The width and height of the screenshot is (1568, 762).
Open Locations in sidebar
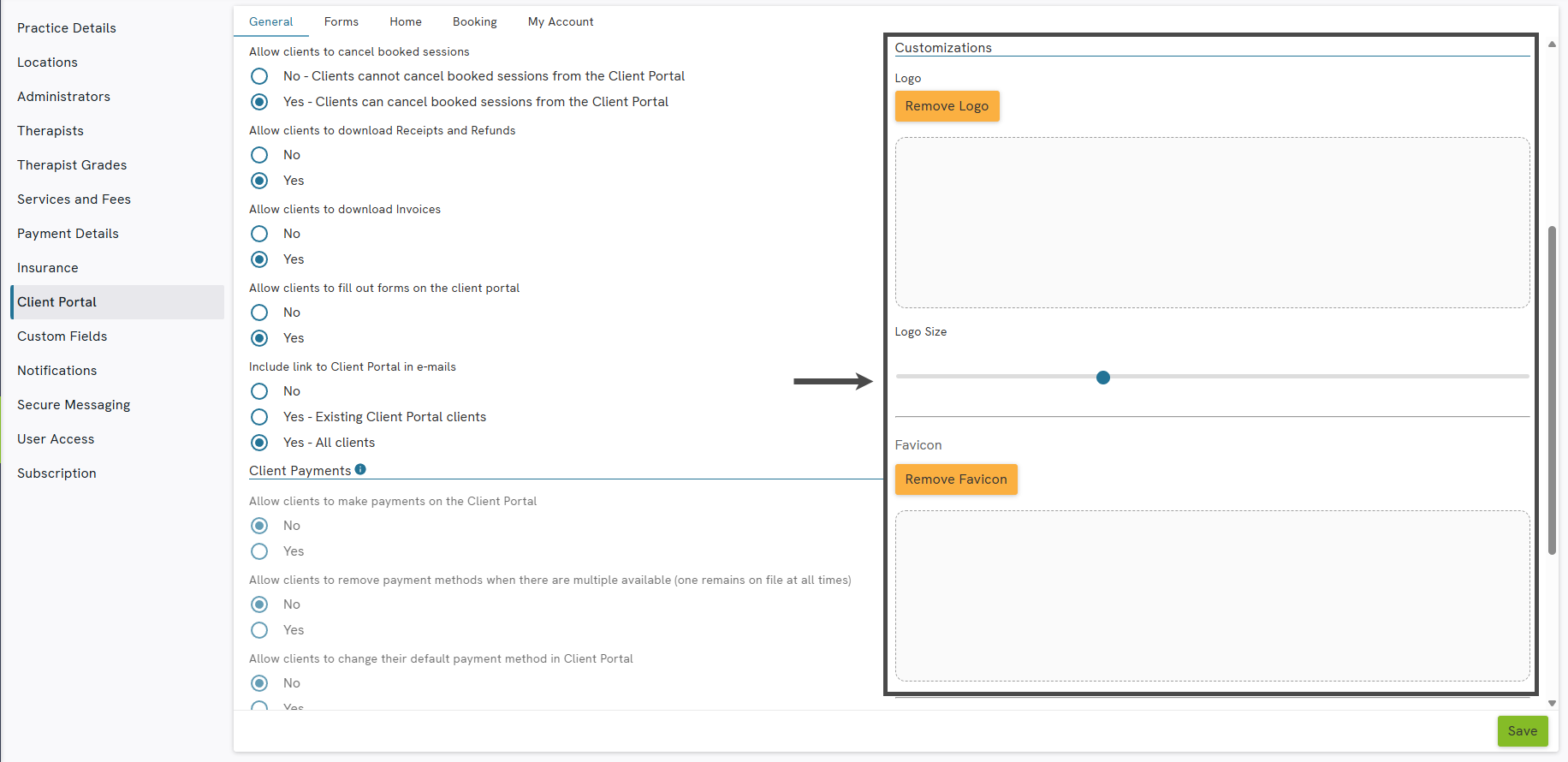[x=117, y=63]
